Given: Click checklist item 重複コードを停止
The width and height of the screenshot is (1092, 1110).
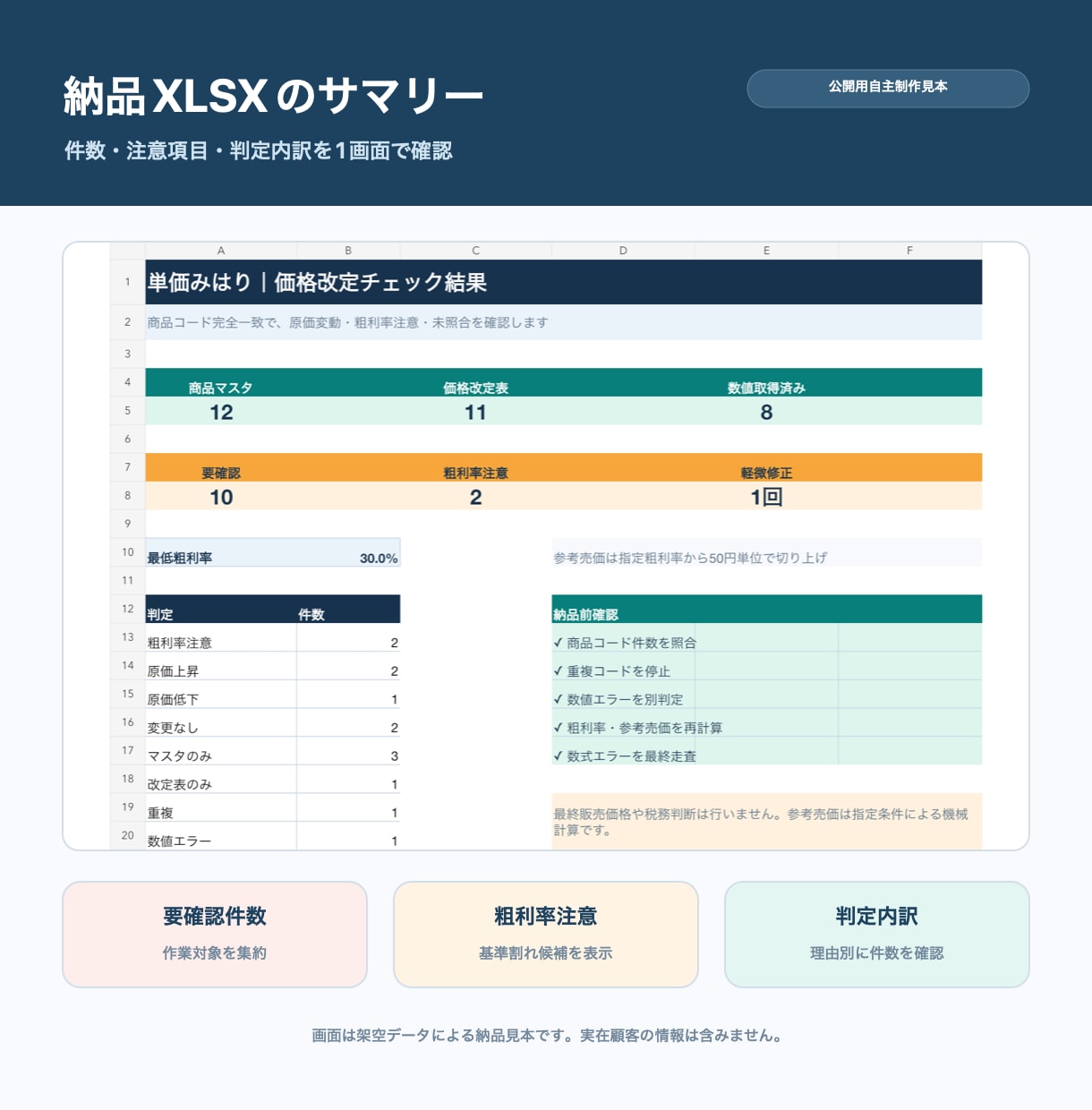Looking at the screenshot, I should pyautogui.click(x=612, y=671).
